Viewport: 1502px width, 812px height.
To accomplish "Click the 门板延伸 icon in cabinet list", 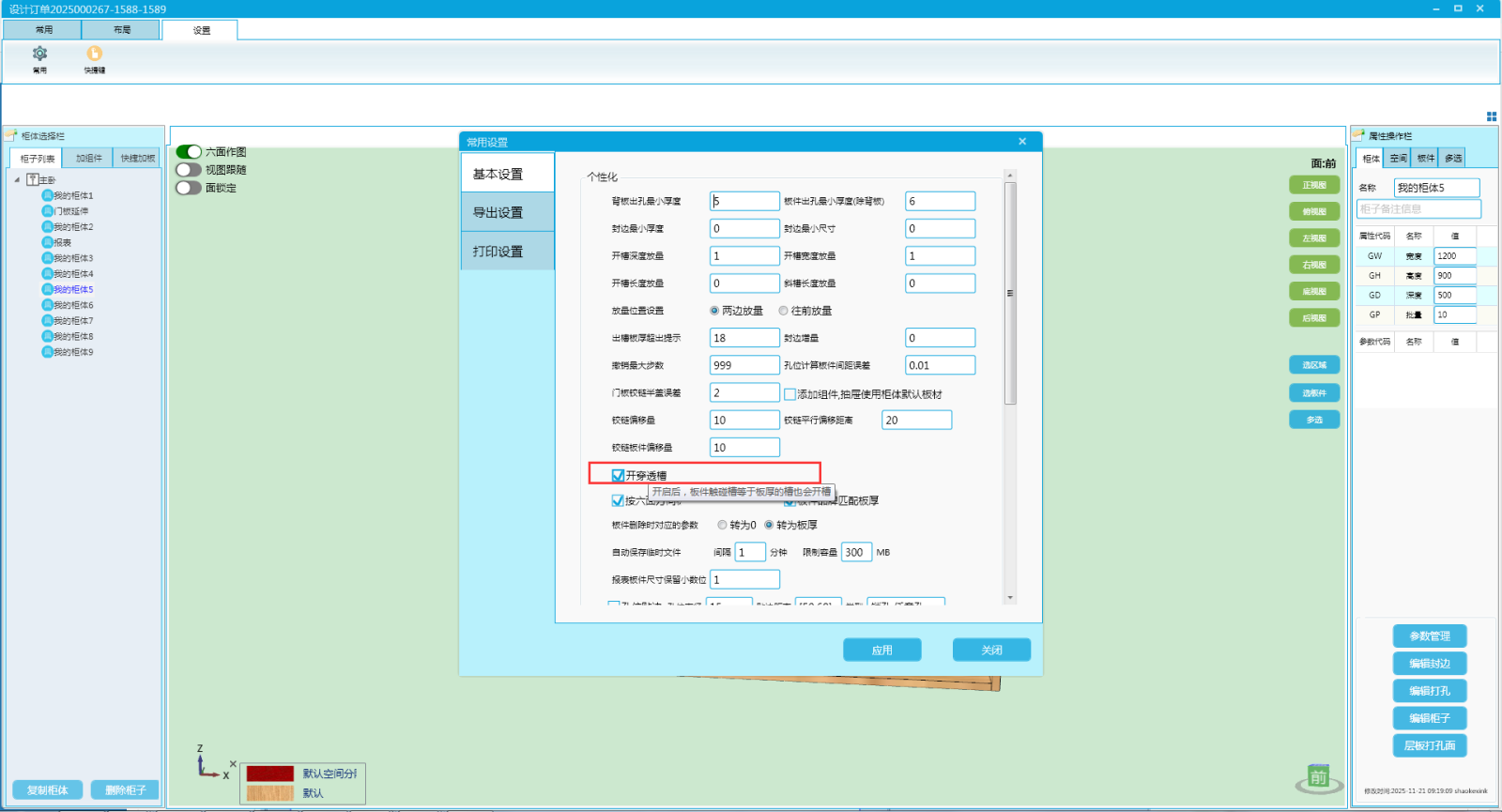I will point(47,211).
